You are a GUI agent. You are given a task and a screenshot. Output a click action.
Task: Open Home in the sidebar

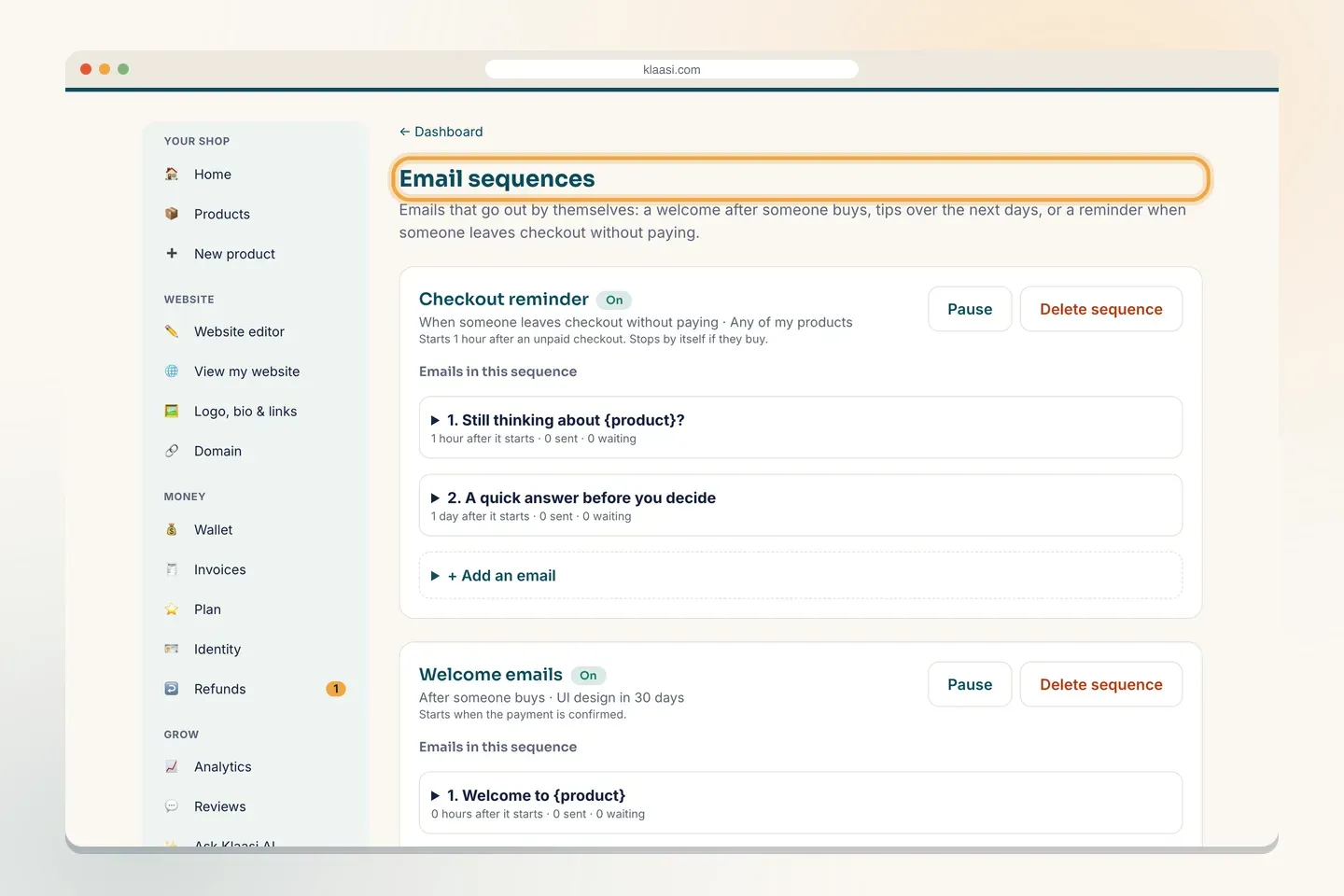[256, 175]
